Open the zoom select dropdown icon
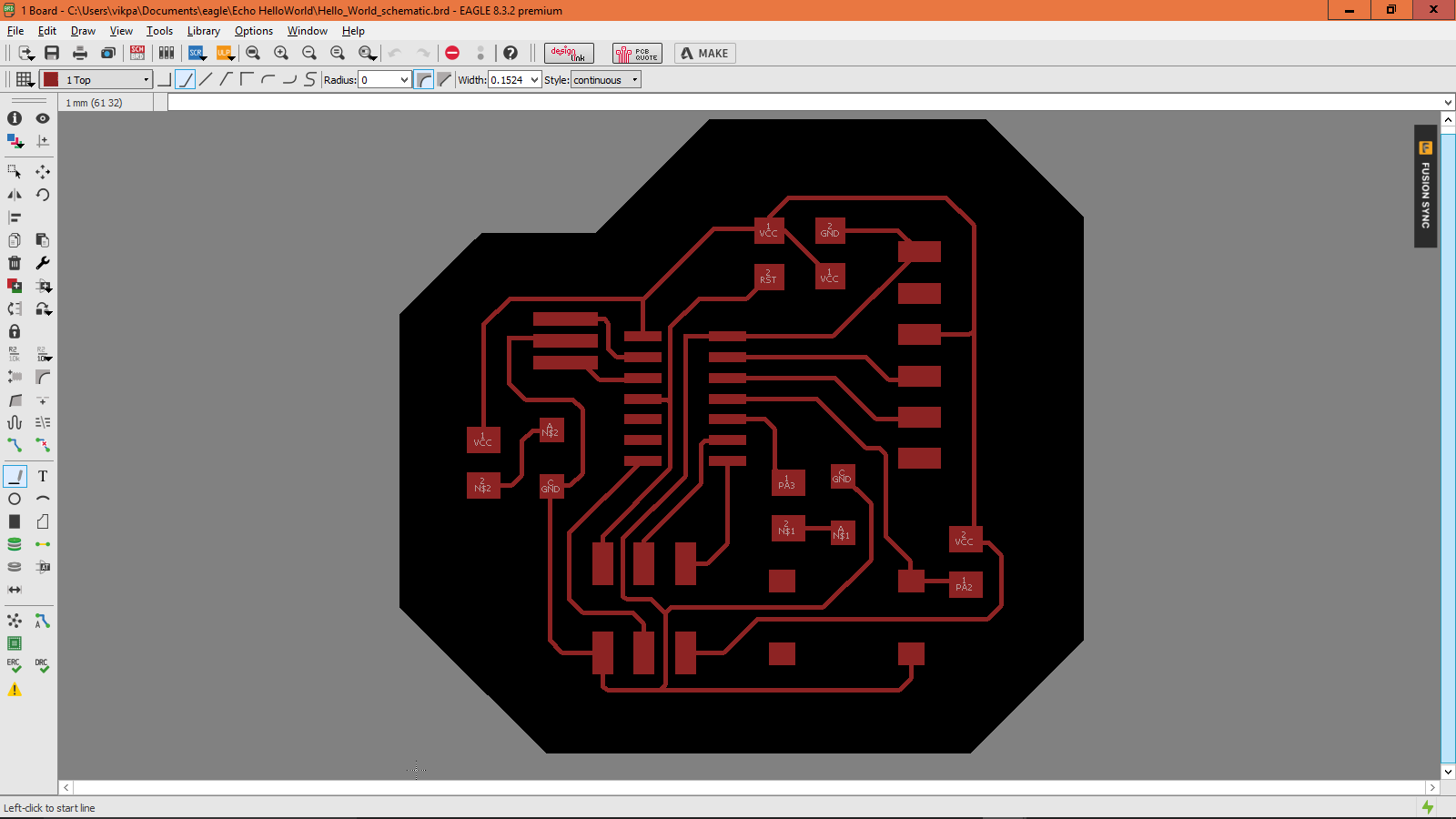Viewport: 1456px width, 819px height. [367, 53]
